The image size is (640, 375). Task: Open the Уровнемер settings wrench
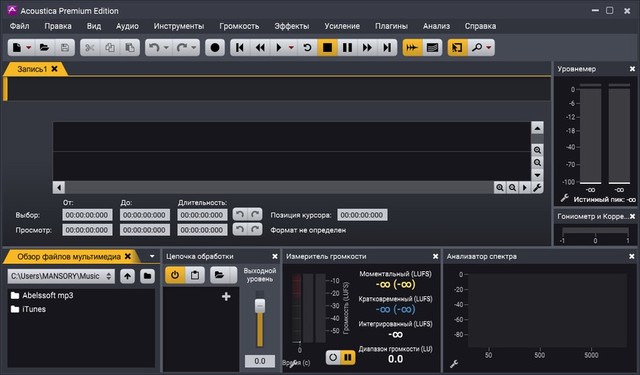click(564, 198)
